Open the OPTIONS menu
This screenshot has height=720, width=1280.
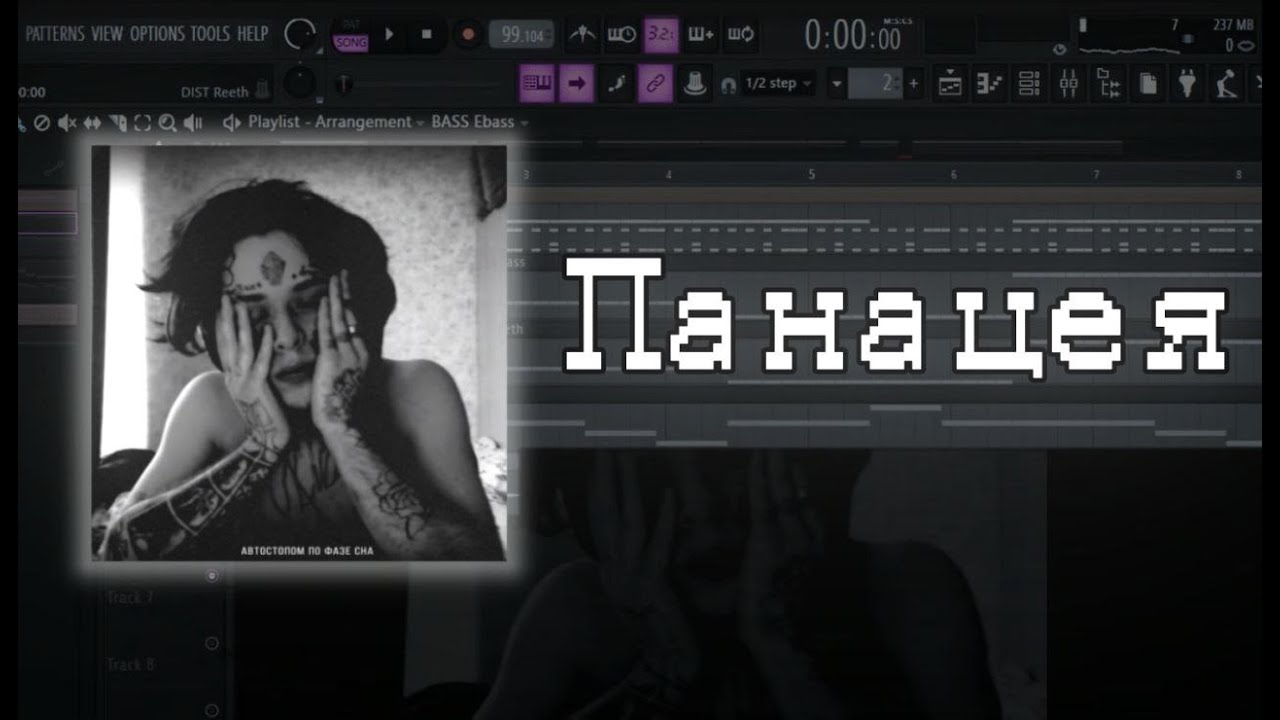click(x=156, y=34)
